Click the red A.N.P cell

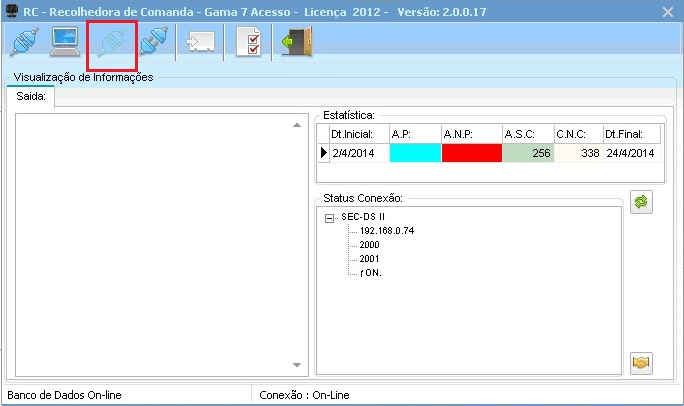pyautogui.click(x=472, y=153)
